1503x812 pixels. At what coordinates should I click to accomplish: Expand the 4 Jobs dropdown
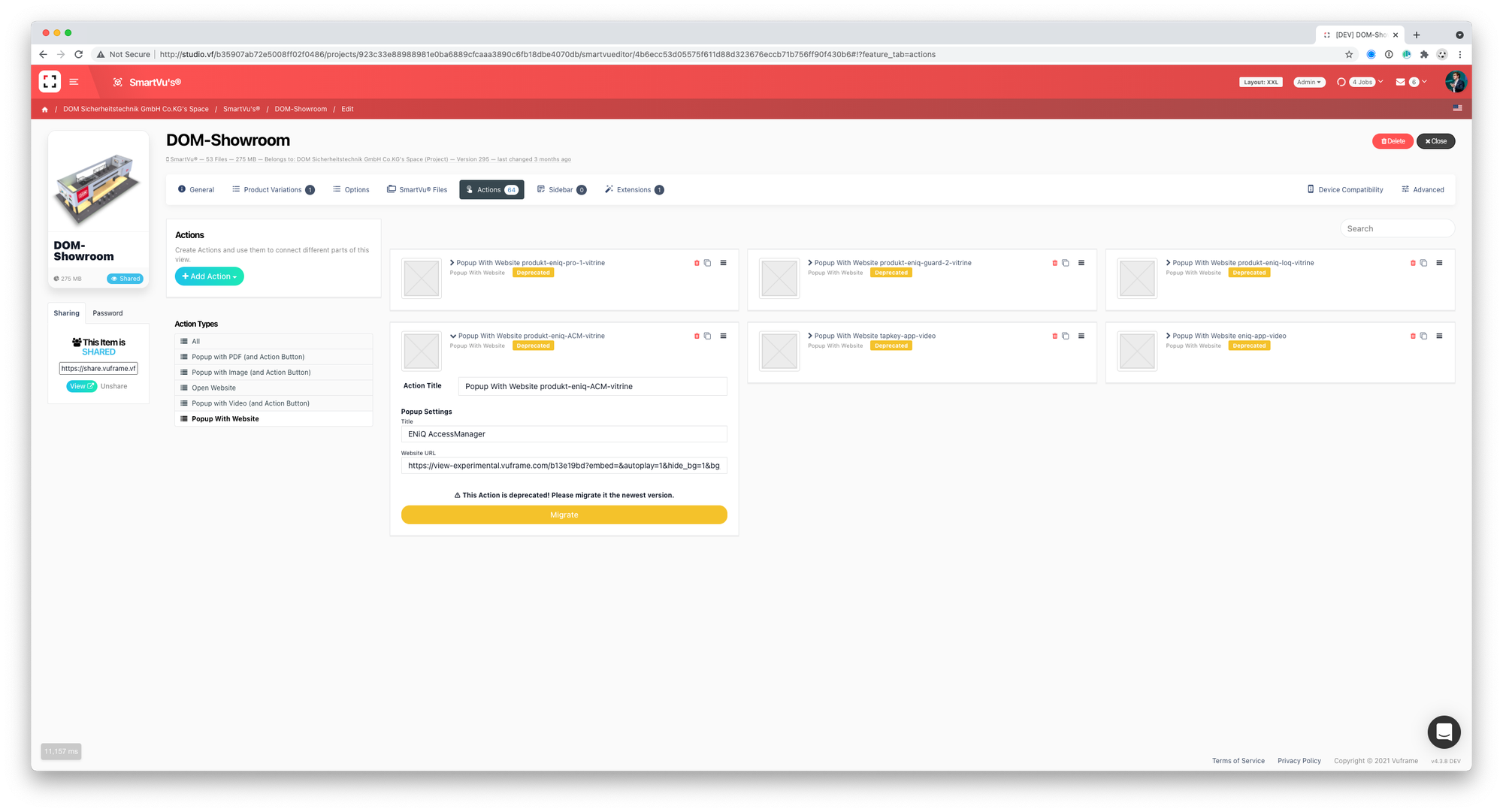(1361, 82)
